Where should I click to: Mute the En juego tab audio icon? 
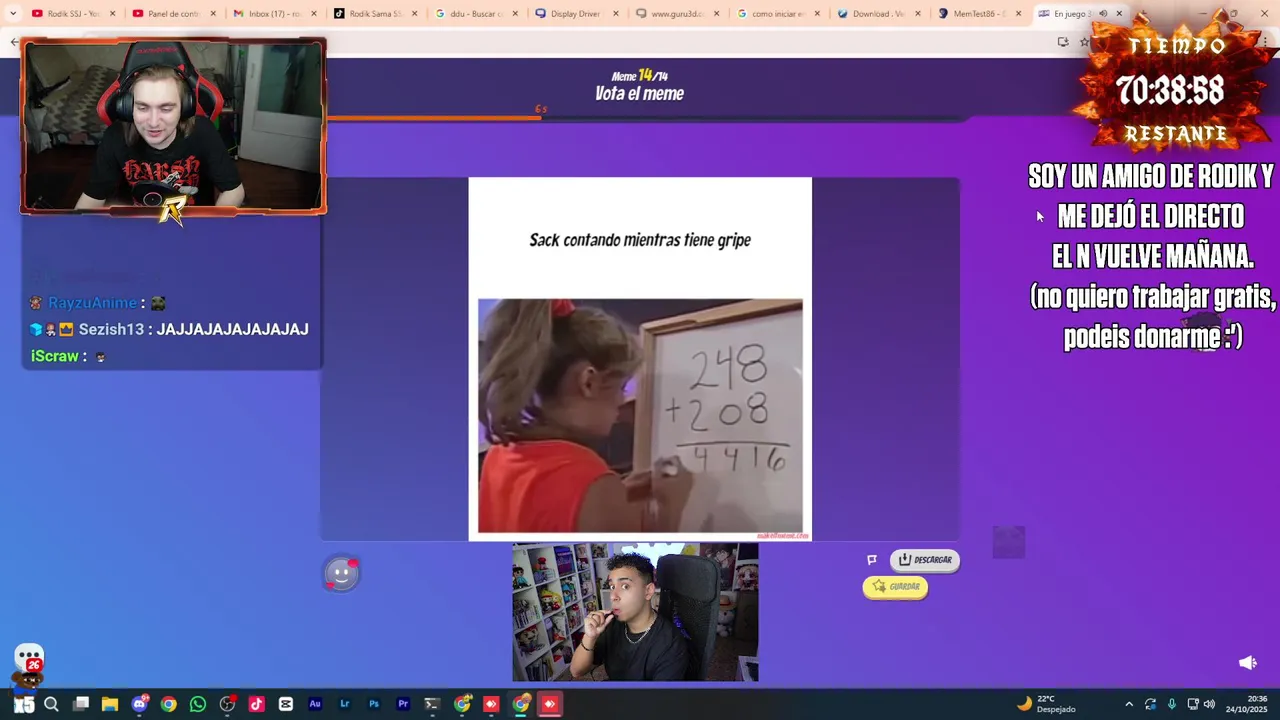tap(1103, 14)
